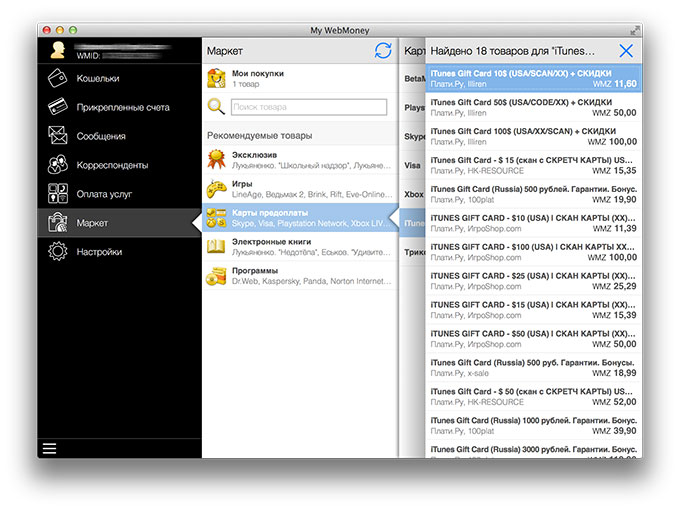Select the Прикрепленные счета card icon
Viewport: 680px width, 510px height.
[57, 107]
